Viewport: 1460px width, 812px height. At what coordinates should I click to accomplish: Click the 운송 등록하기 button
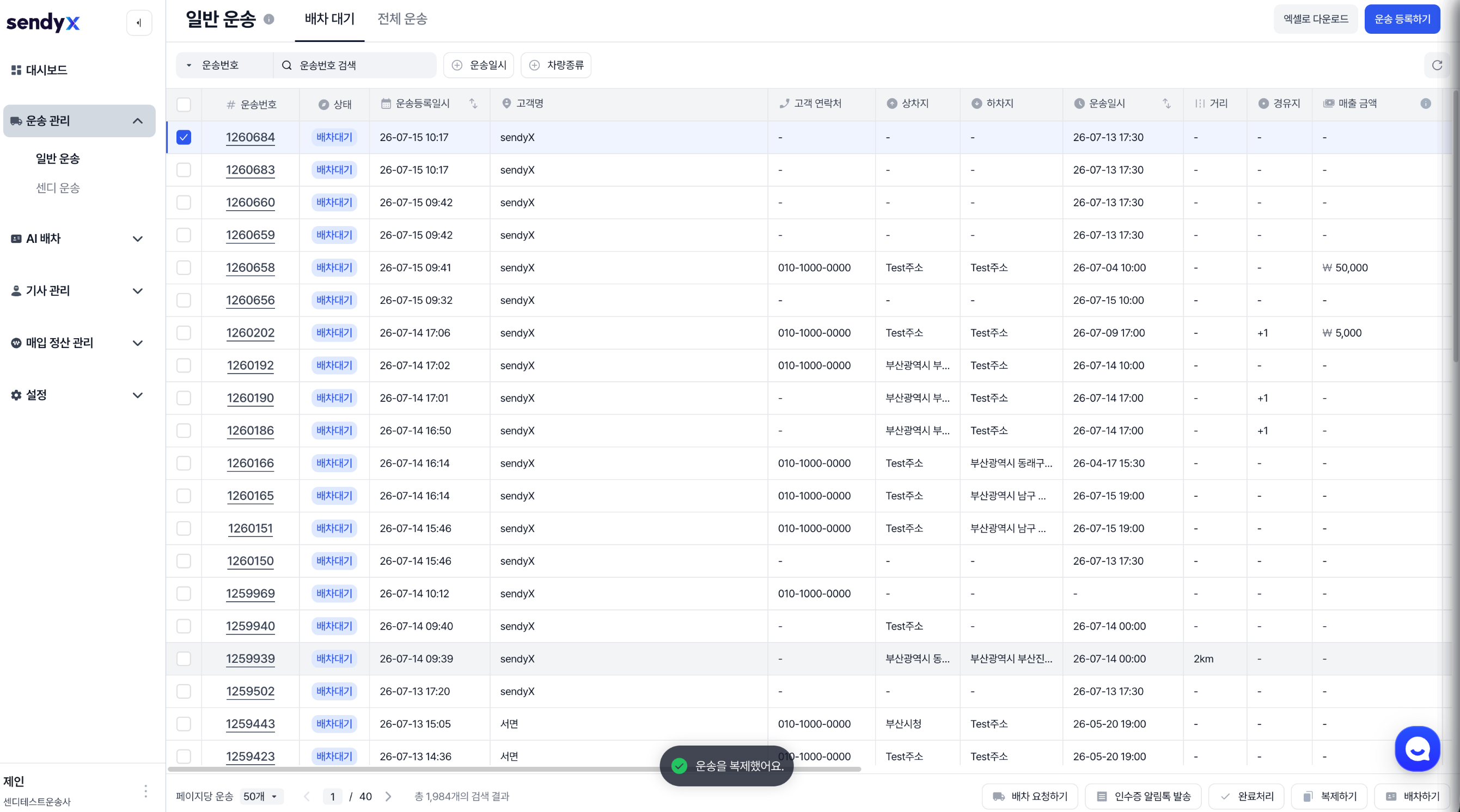pyautogui.click(x=1402, y=19)
